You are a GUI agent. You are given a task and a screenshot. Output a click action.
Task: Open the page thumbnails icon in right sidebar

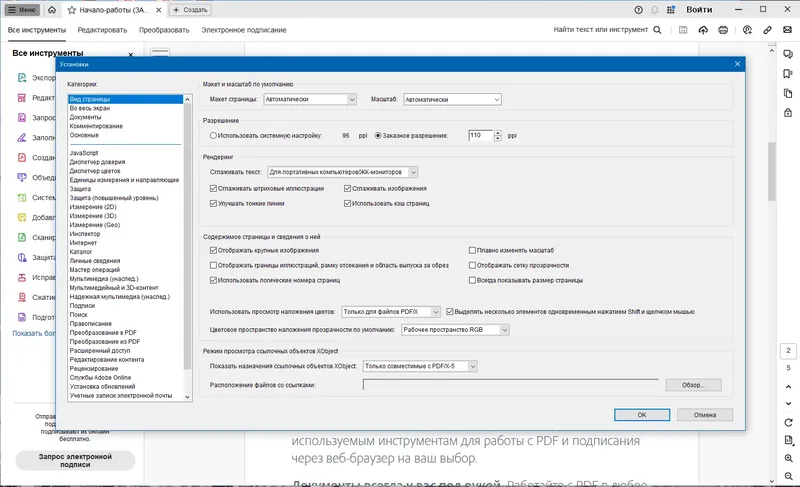788,93
